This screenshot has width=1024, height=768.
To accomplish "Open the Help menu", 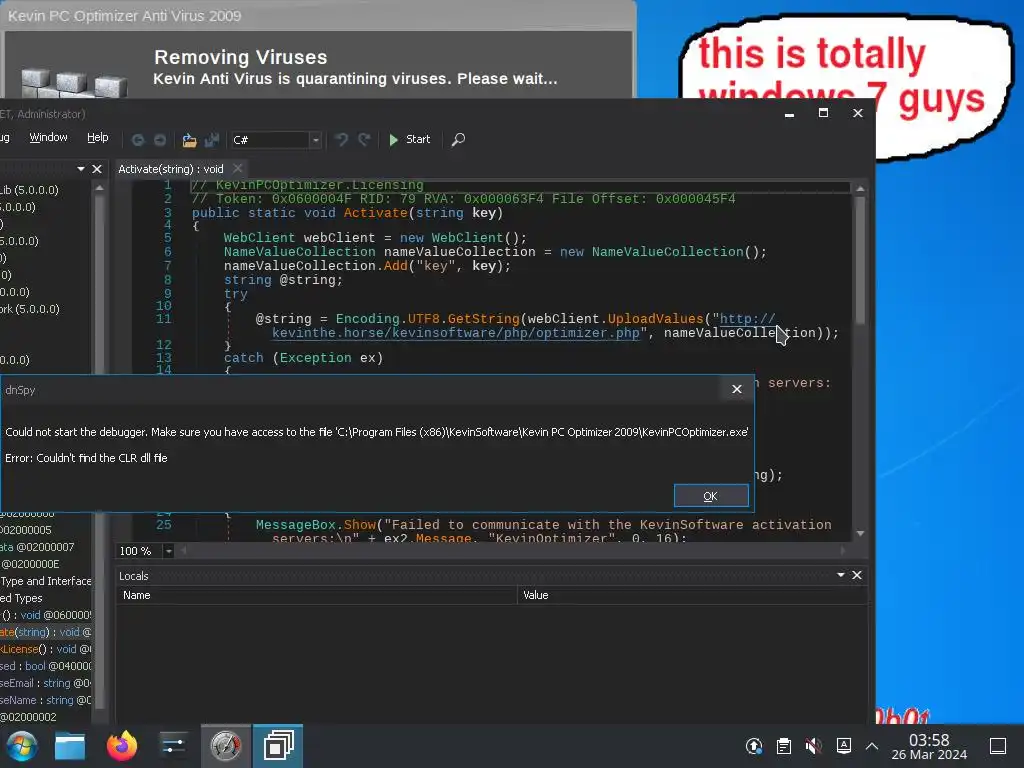I will click(97, 137).
